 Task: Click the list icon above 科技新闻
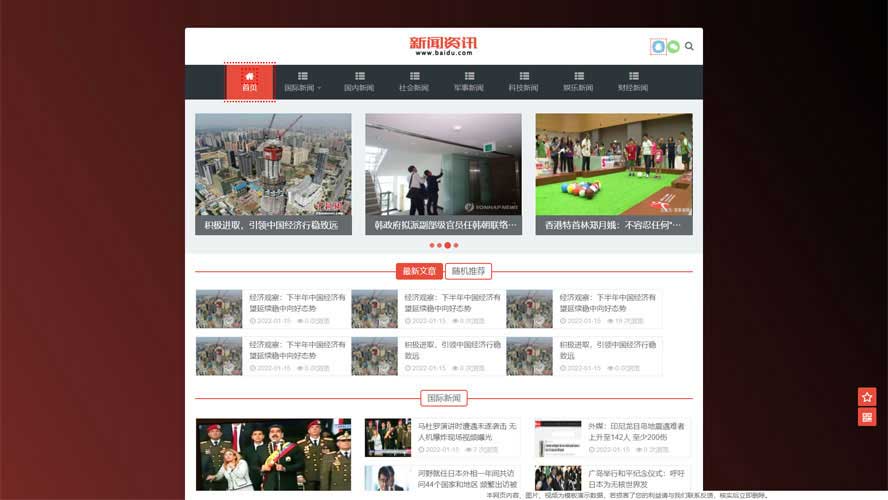coord(524,76)
